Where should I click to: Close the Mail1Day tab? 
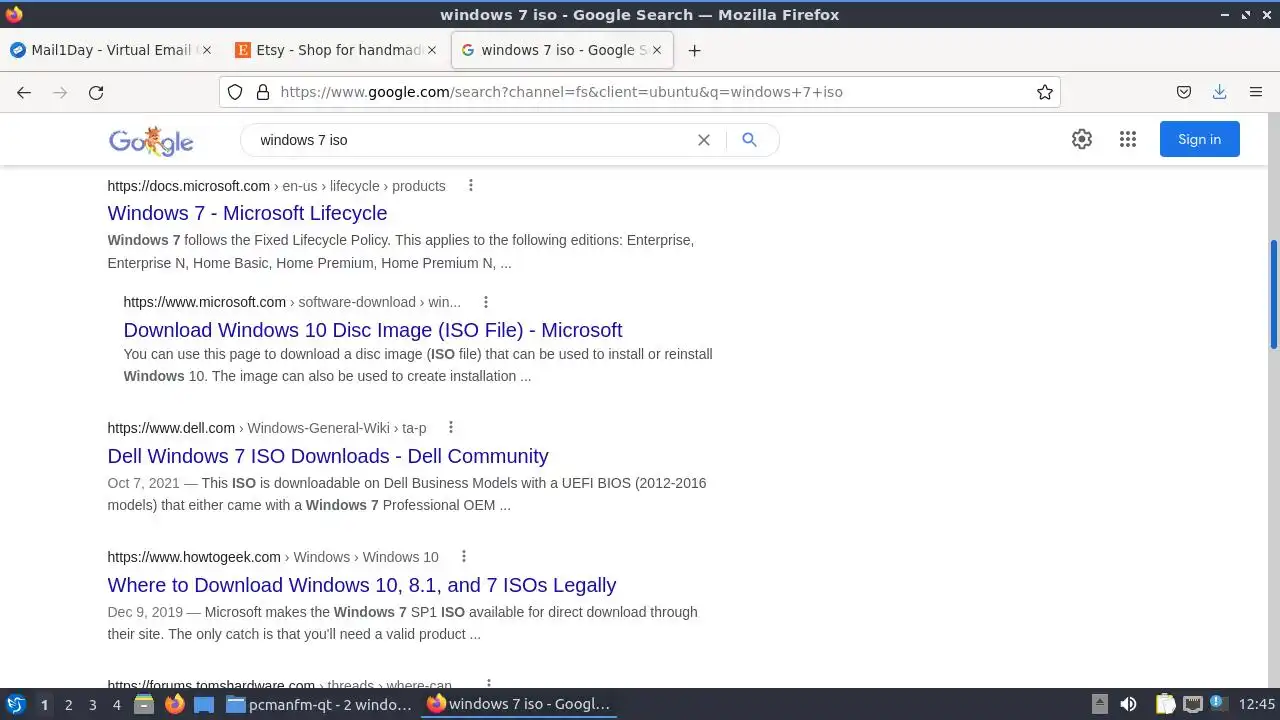click(x=207, y=50)
